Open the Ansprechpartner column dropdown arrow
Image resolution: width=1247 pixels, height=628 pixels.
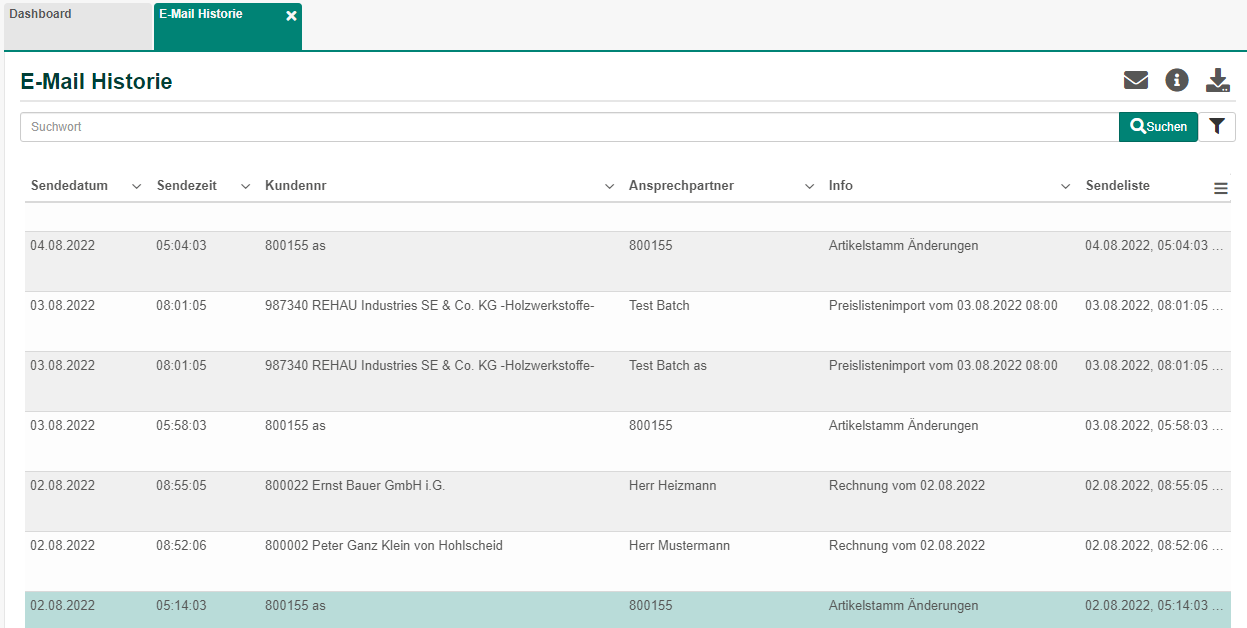coord(809,187)
